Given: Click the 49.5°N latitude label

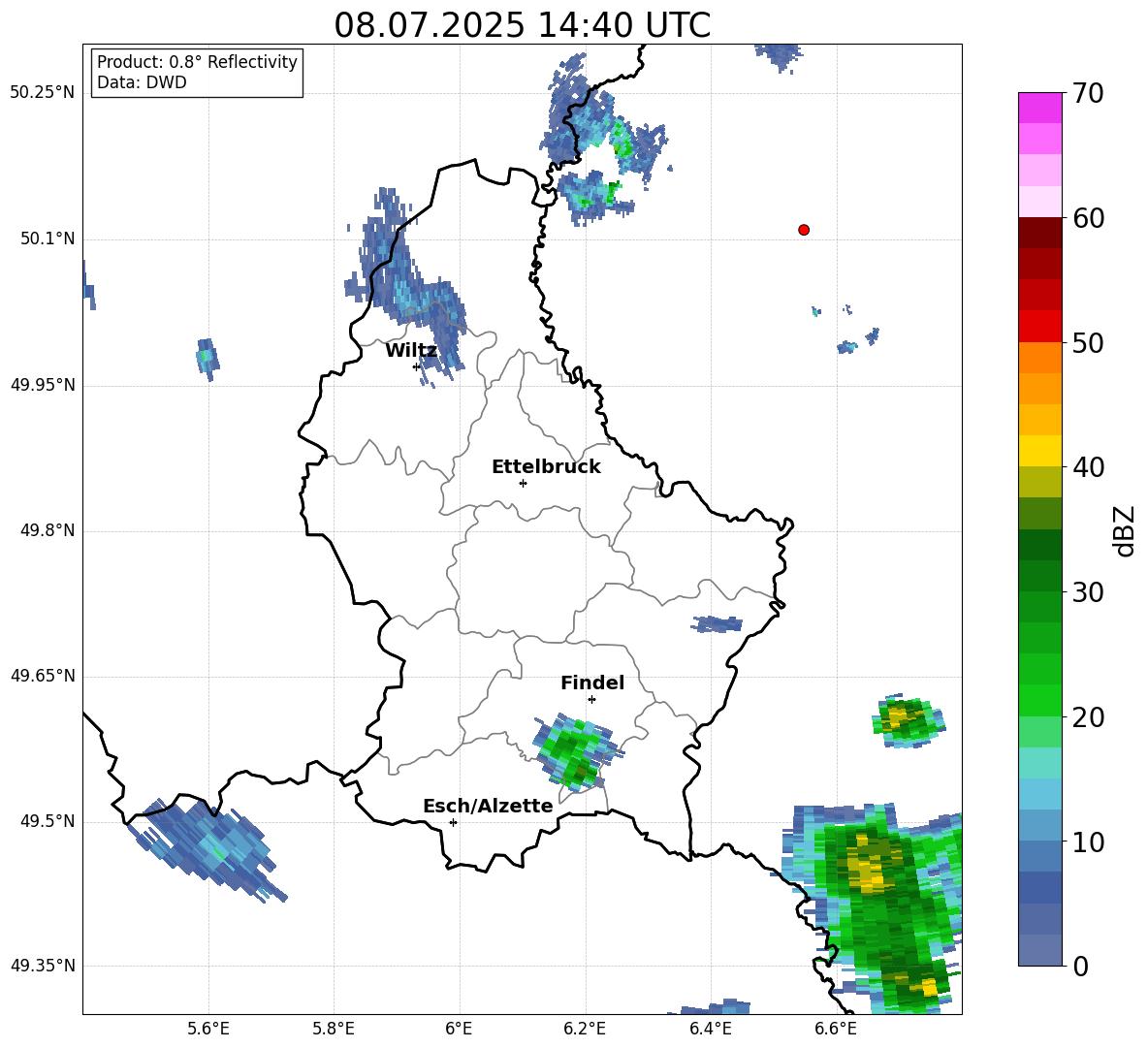Looking at the screenshot, I should (x=48, y=822).
